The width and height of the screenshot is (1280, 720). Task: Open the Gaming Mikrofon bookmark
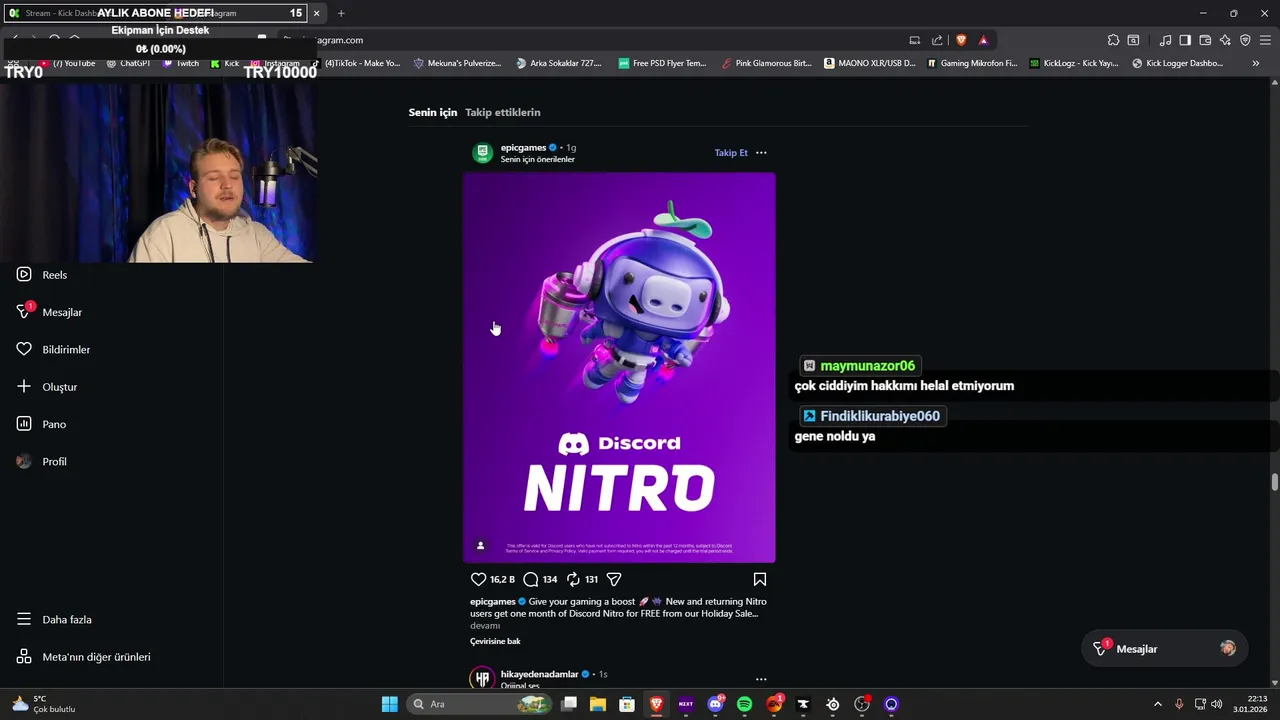coord(972,63)
